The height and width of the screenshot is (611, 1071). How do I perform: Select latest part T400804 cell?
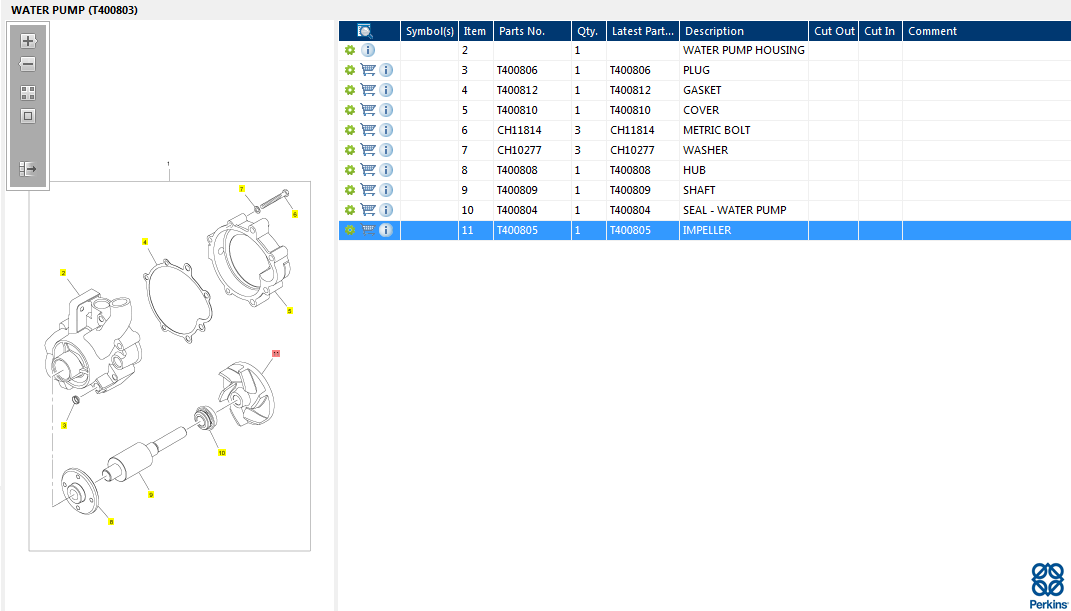[x=643, y=210]
